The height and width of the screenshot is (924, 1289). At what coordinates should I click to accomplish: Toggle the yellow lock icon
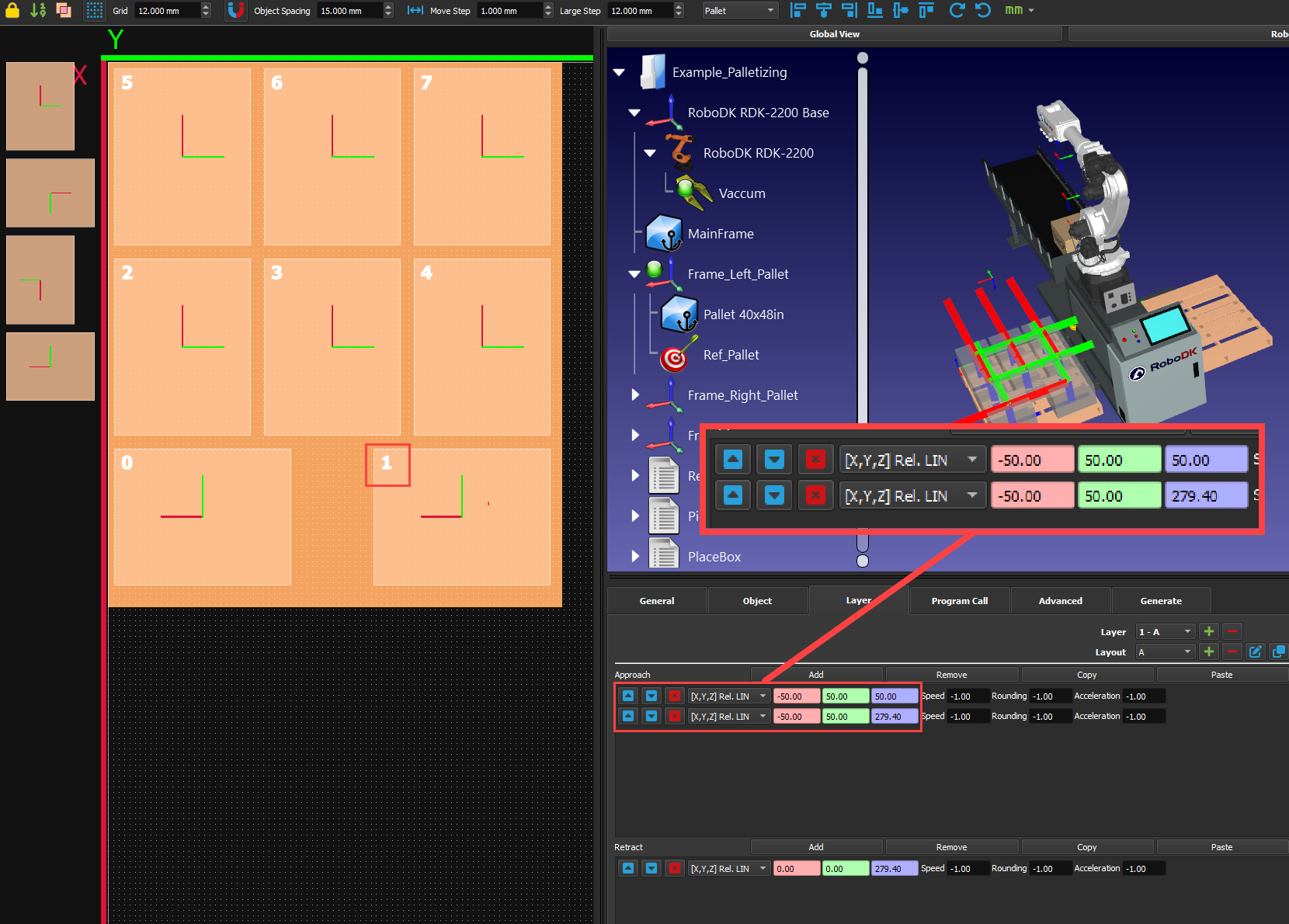click(x=12, y=10)
